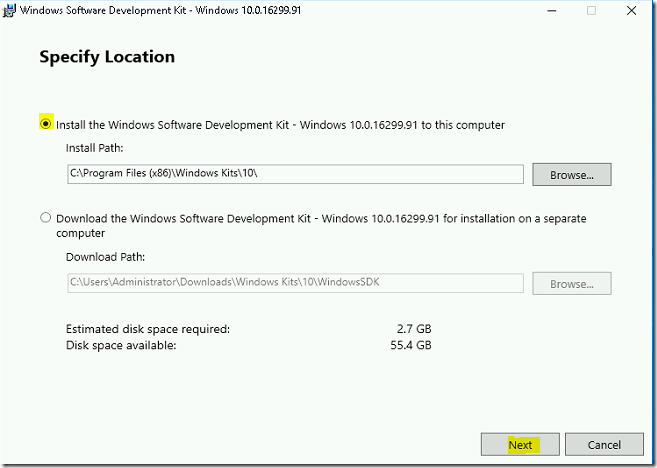The width and height of the screenshot is (657, 468).
Task: Click 'Estimated disk space required:' text
Action: [x=148, y=329]
